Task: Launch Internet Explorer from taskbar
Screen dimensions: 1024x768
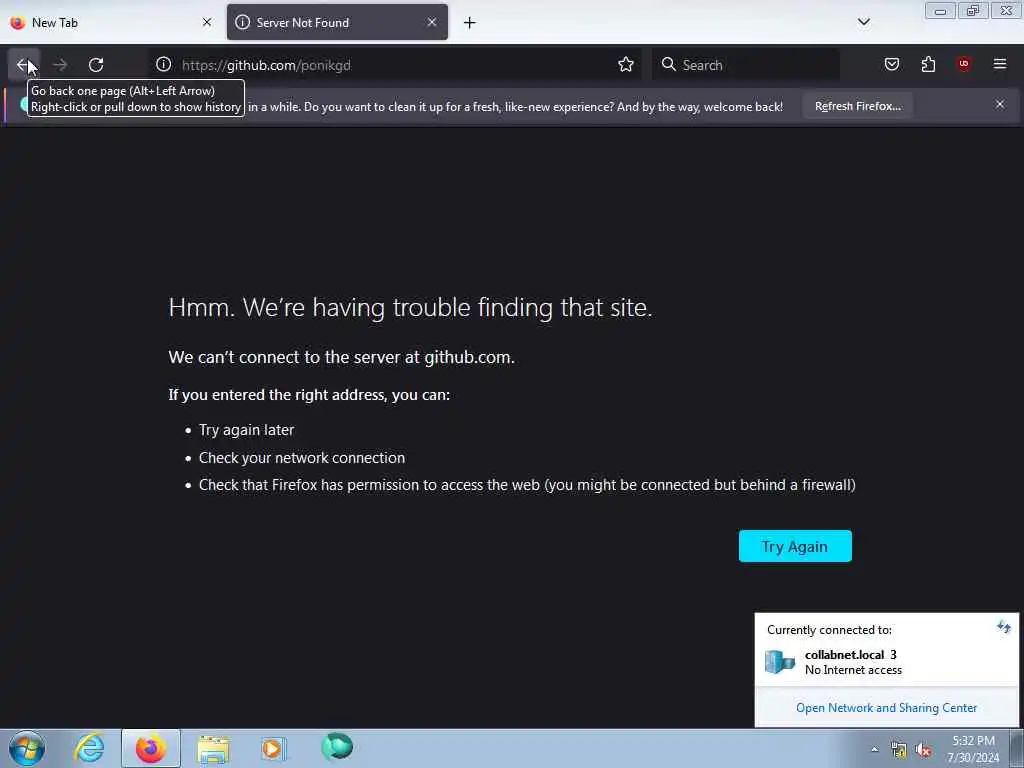Action: [89, 748]
